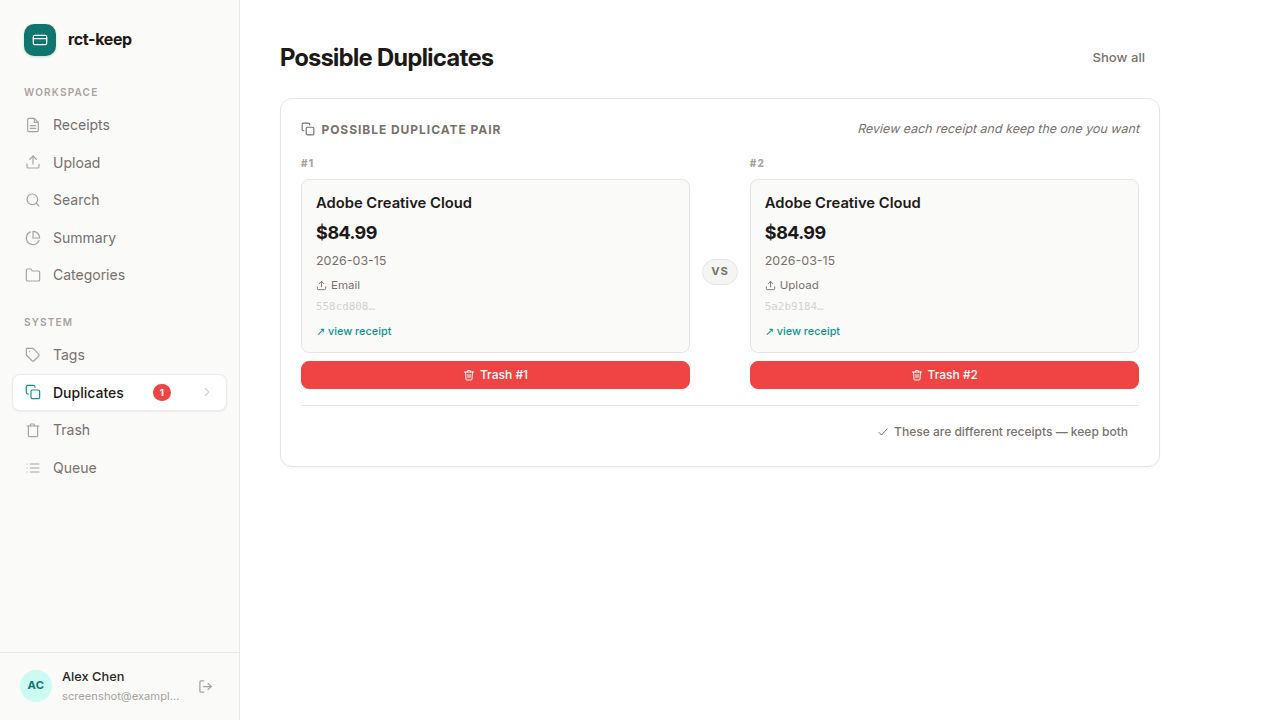Open the Duplicates section in the sidebar

pos(88,392)
